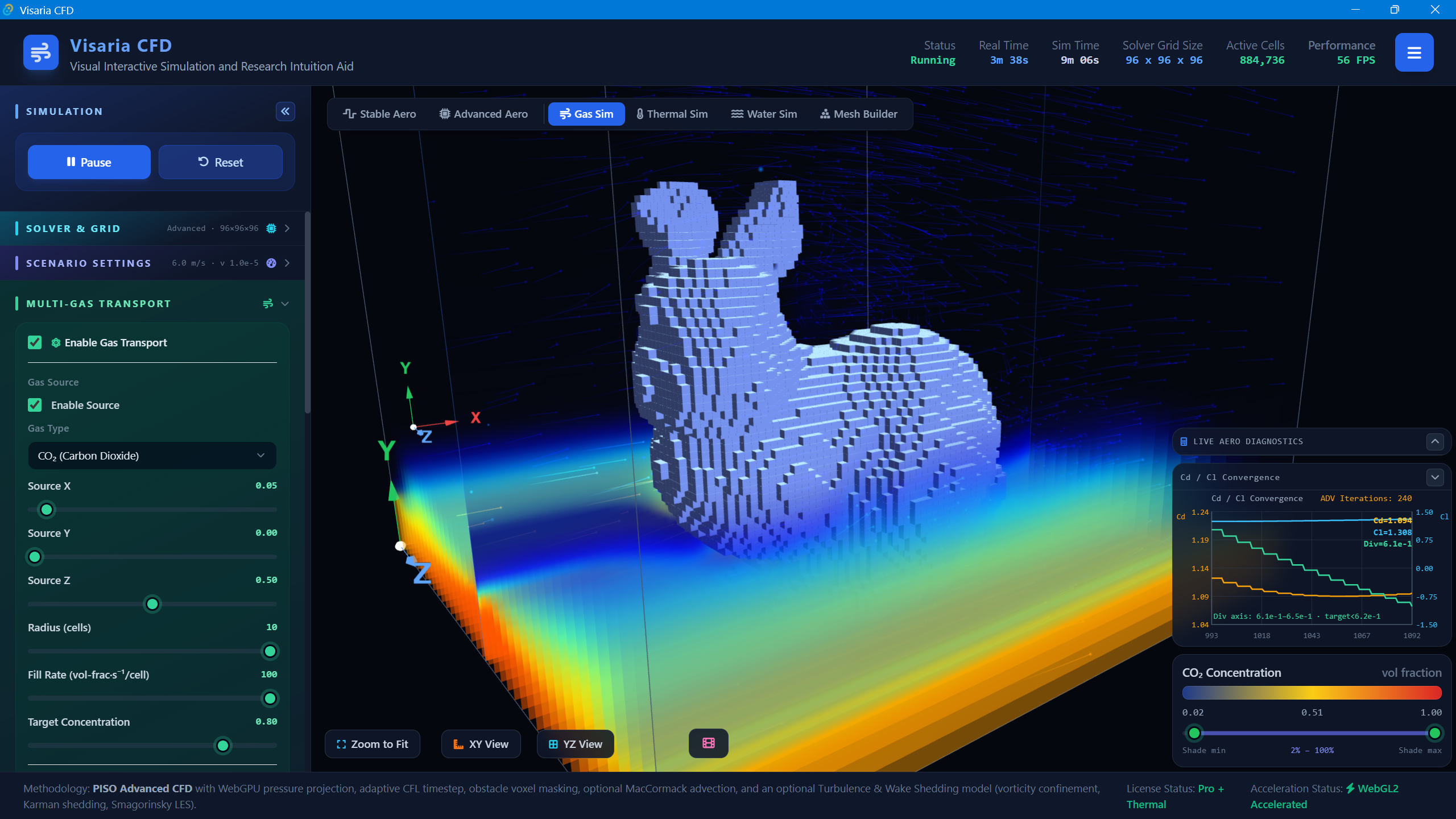Reset the simulation
The height and width of the screenshot is (819, 1456).
(x=221, y=162)
